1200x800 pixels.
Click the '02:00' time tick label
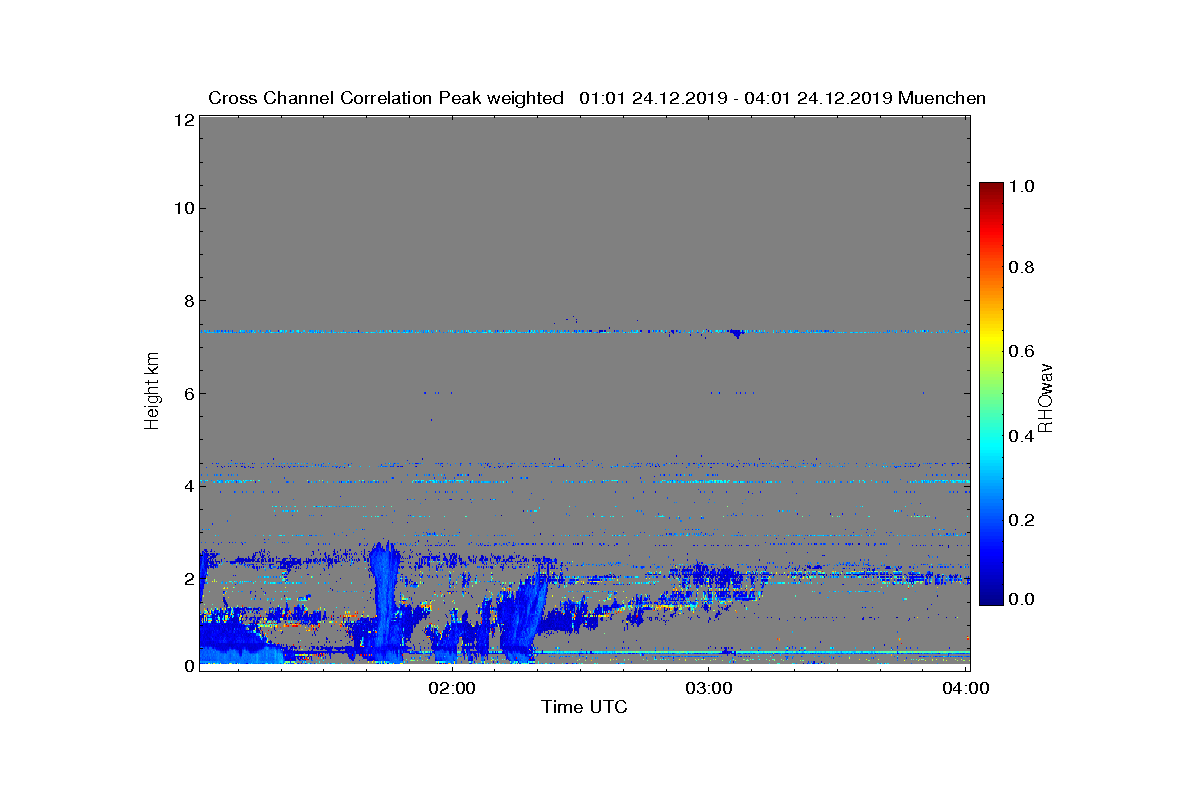point(453,688)
